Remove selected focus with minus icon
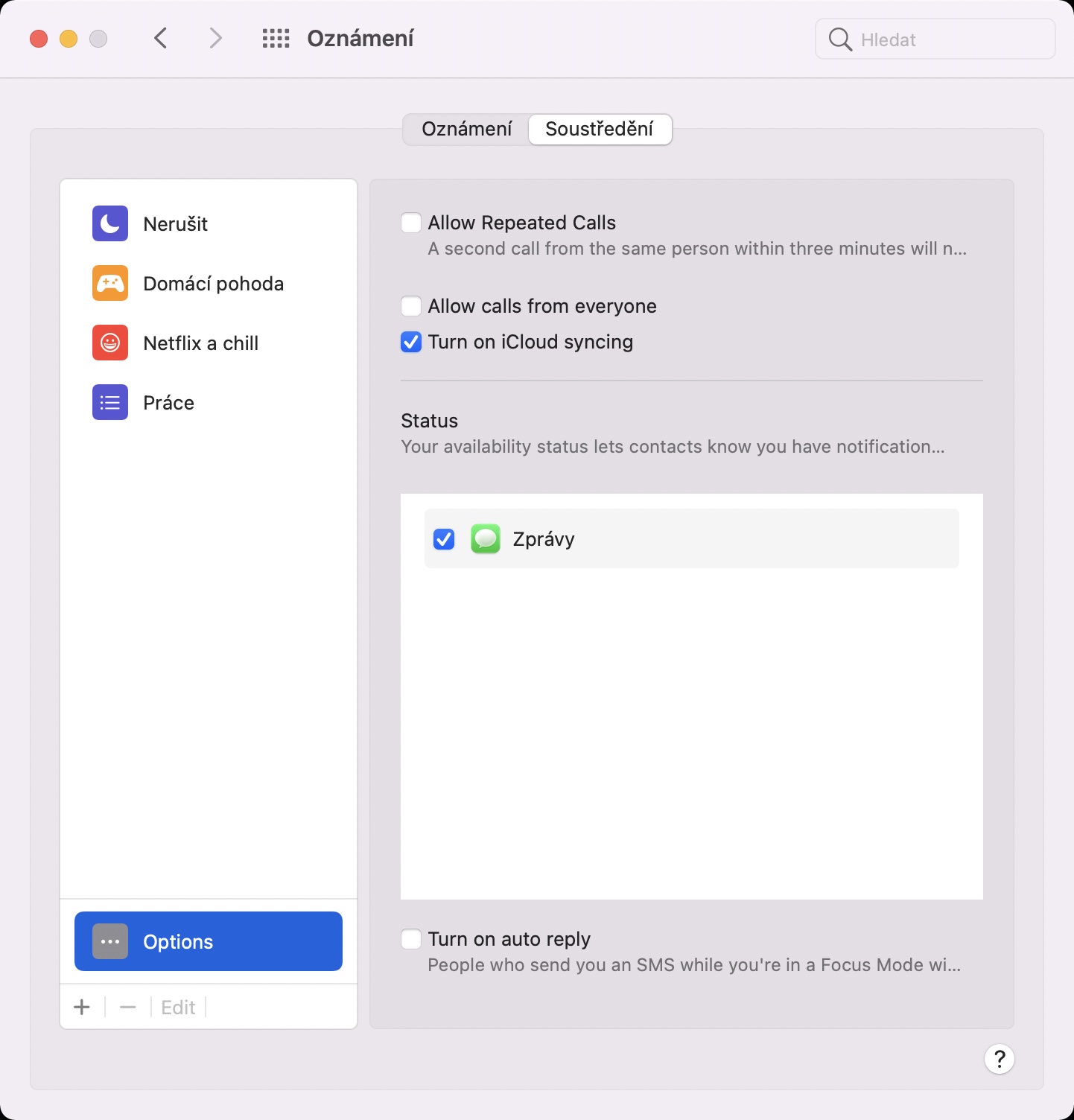This screenshot has height=1120, width=1074. pos(128,1007)
